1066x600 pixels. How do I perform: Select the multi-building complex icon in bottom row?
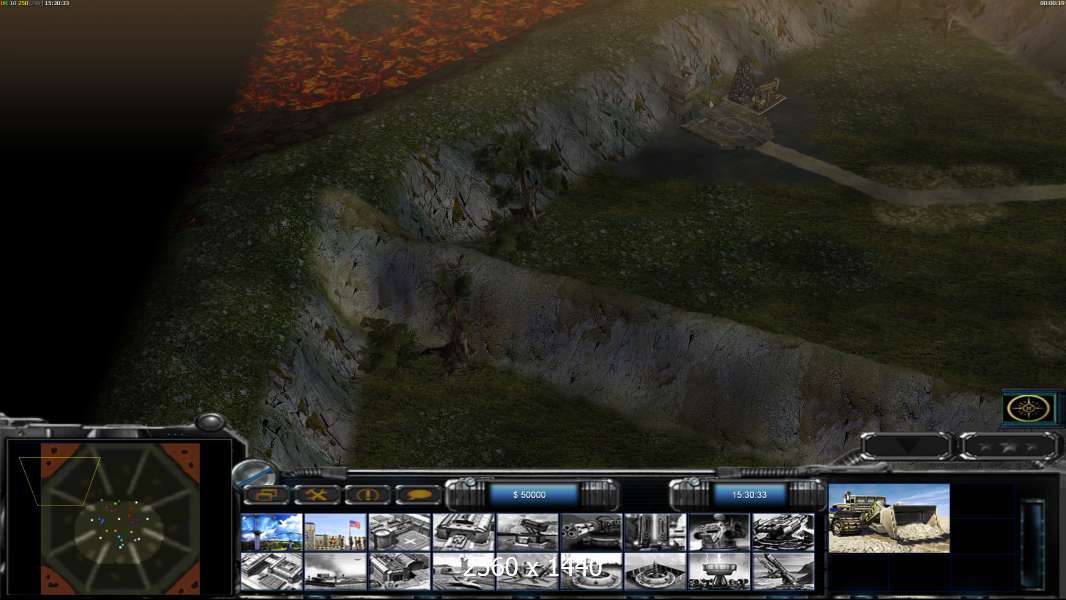click(x=271, y=571)
